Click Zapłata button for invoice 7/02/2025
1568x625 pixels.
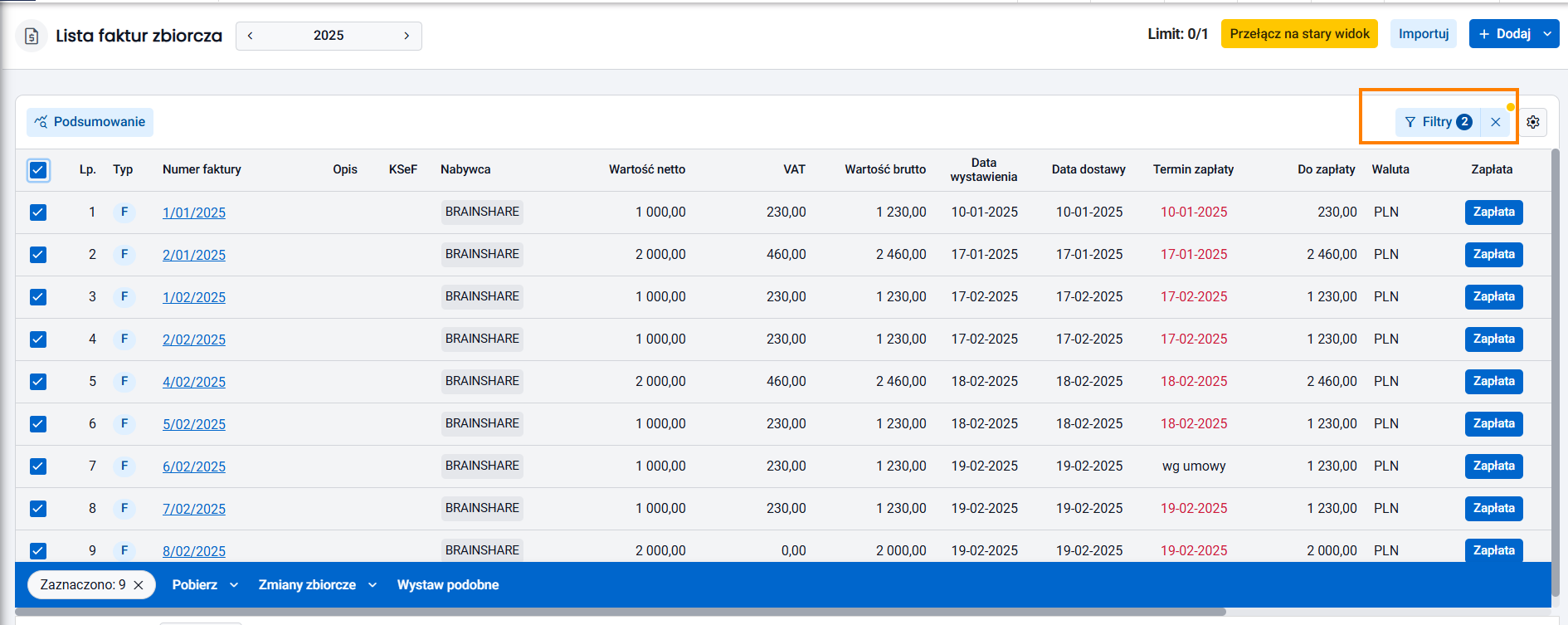[x=1493, y=508]
